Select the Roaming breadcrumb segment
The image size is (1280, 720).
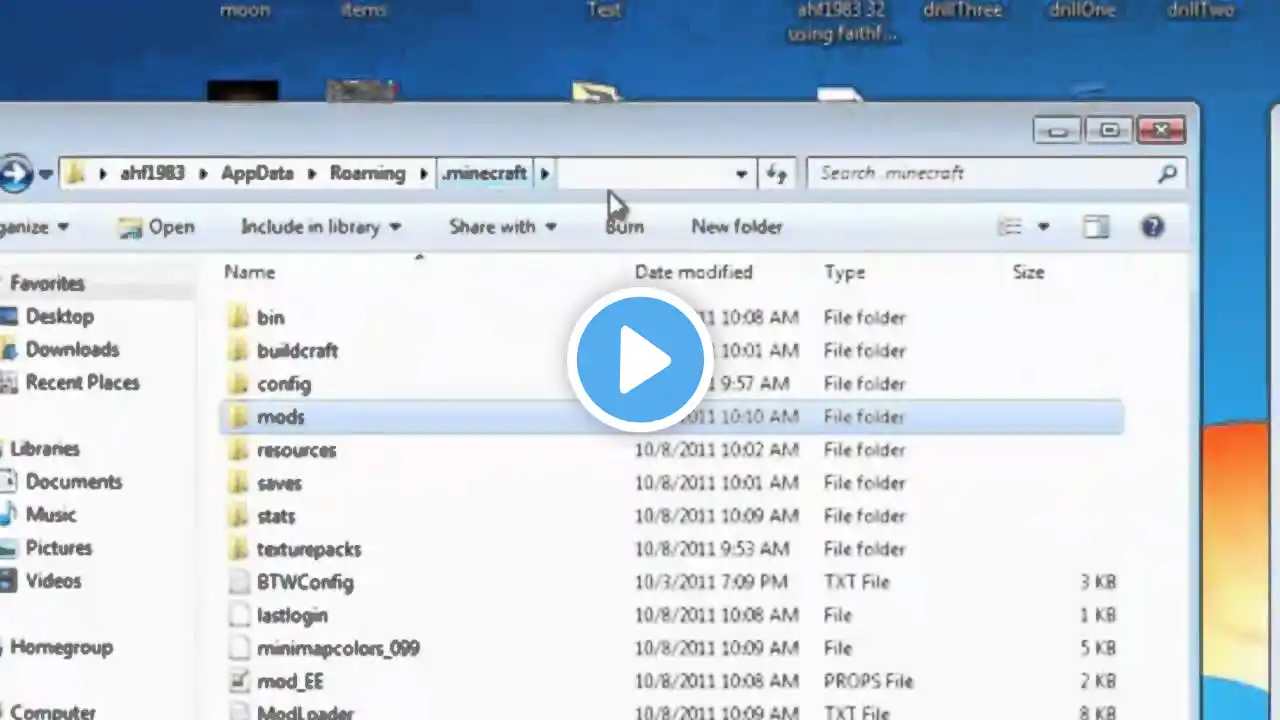(x=368, y=173)
